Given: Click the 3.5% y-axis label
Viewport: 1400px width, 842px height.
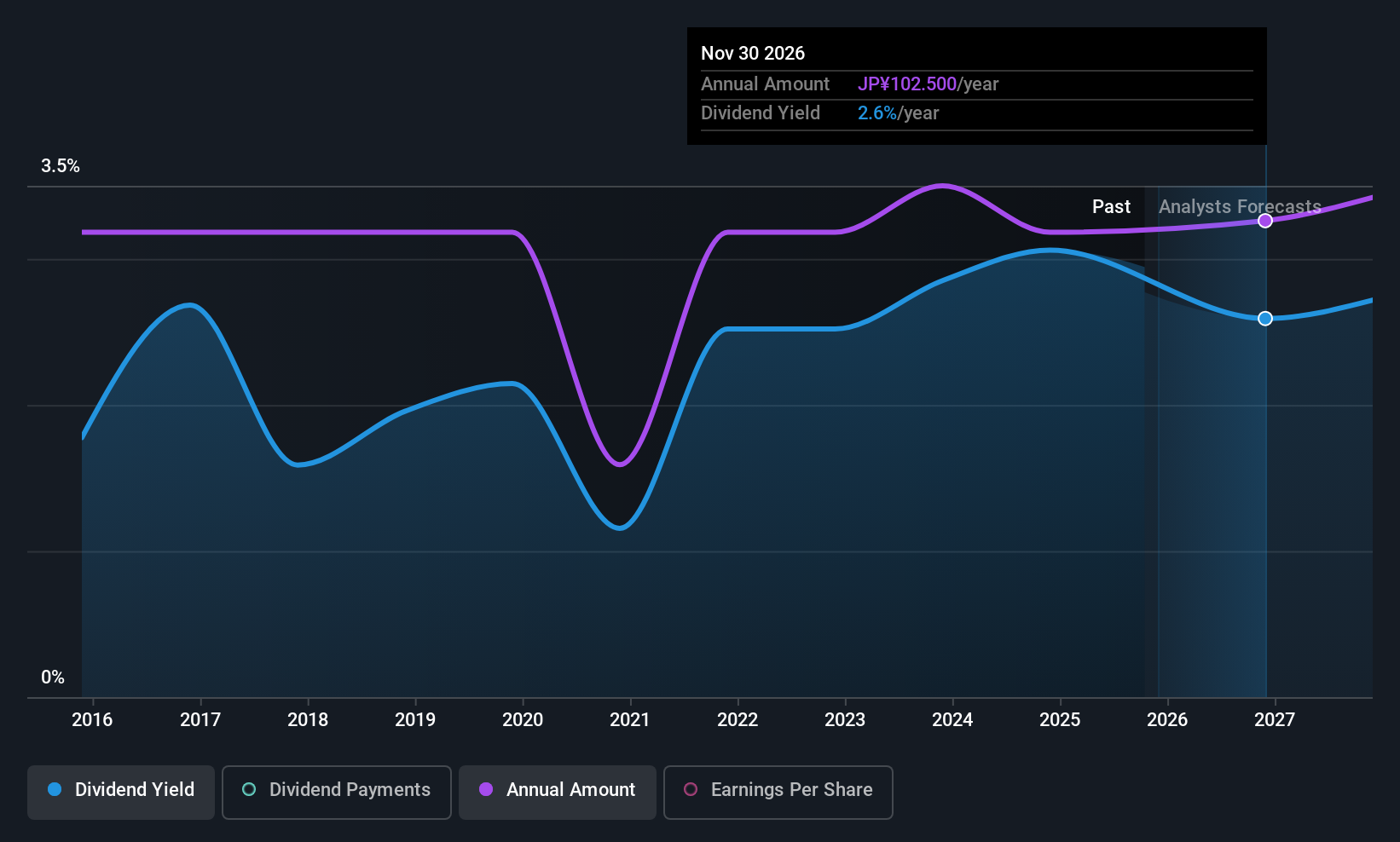Looking at the screenshot, I should (61, 166).
